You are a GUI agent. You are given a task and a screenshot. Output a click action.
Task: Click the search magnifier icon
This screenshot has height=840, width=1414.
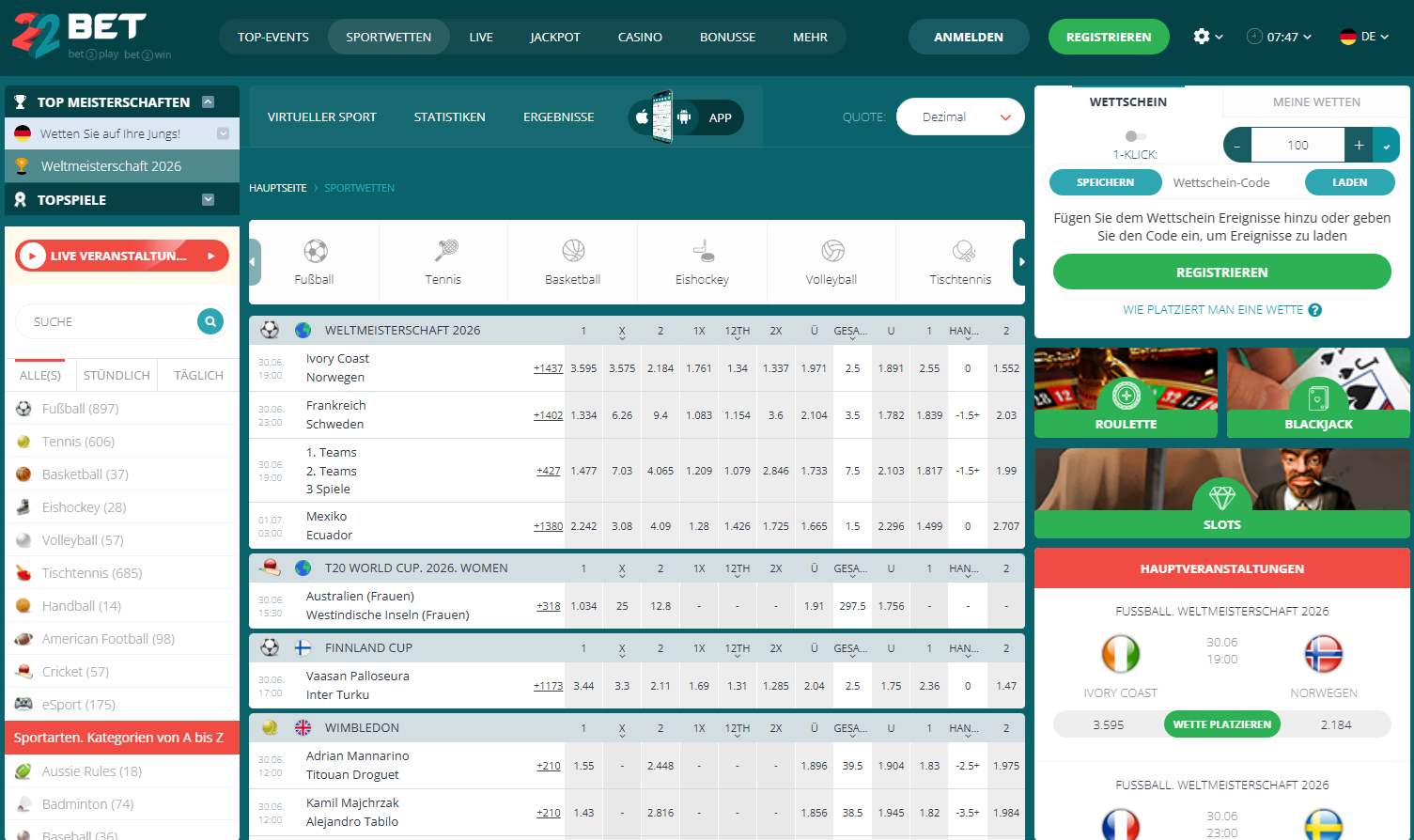coord(210,321)
